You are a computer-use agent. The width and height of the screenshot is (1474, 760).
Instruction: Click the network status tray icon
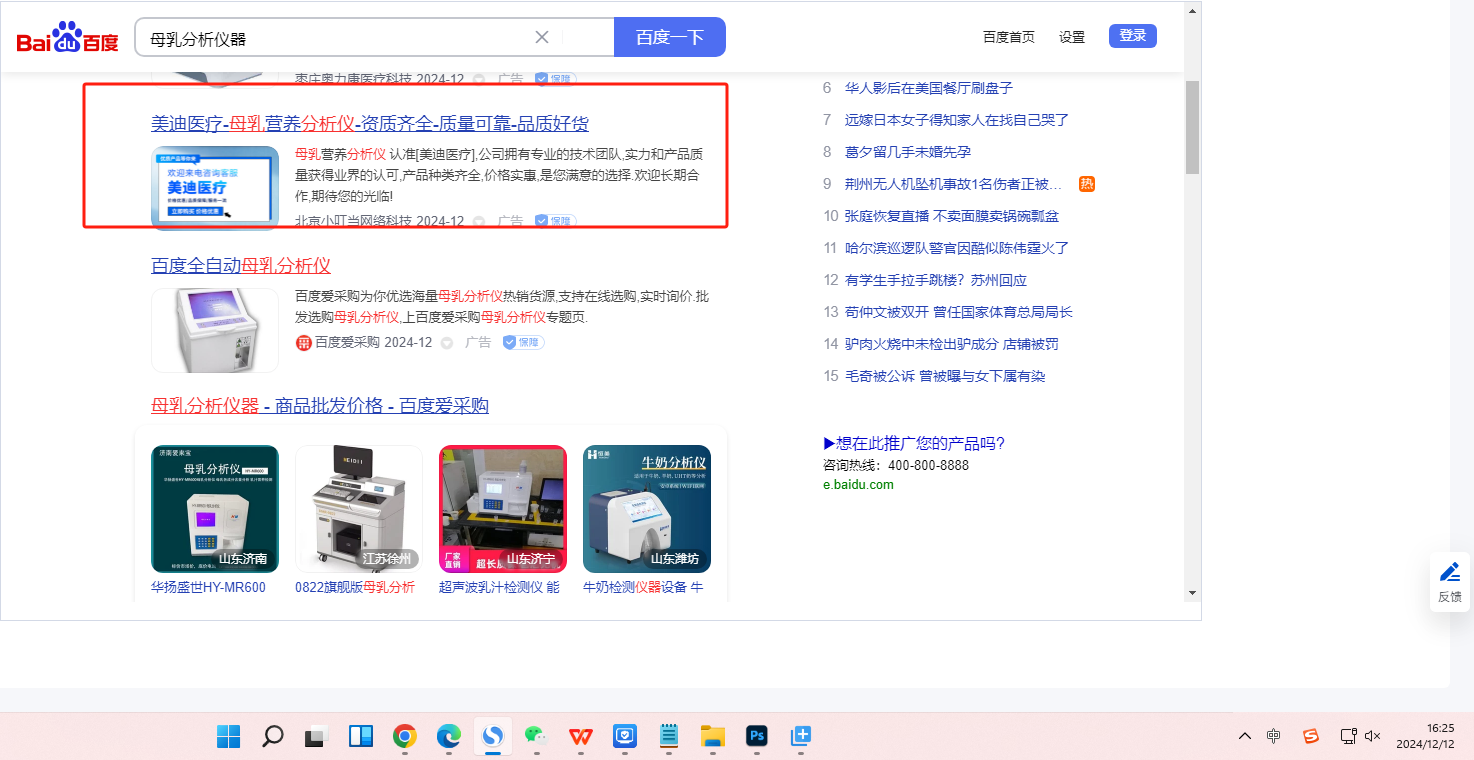point(1348,737)
